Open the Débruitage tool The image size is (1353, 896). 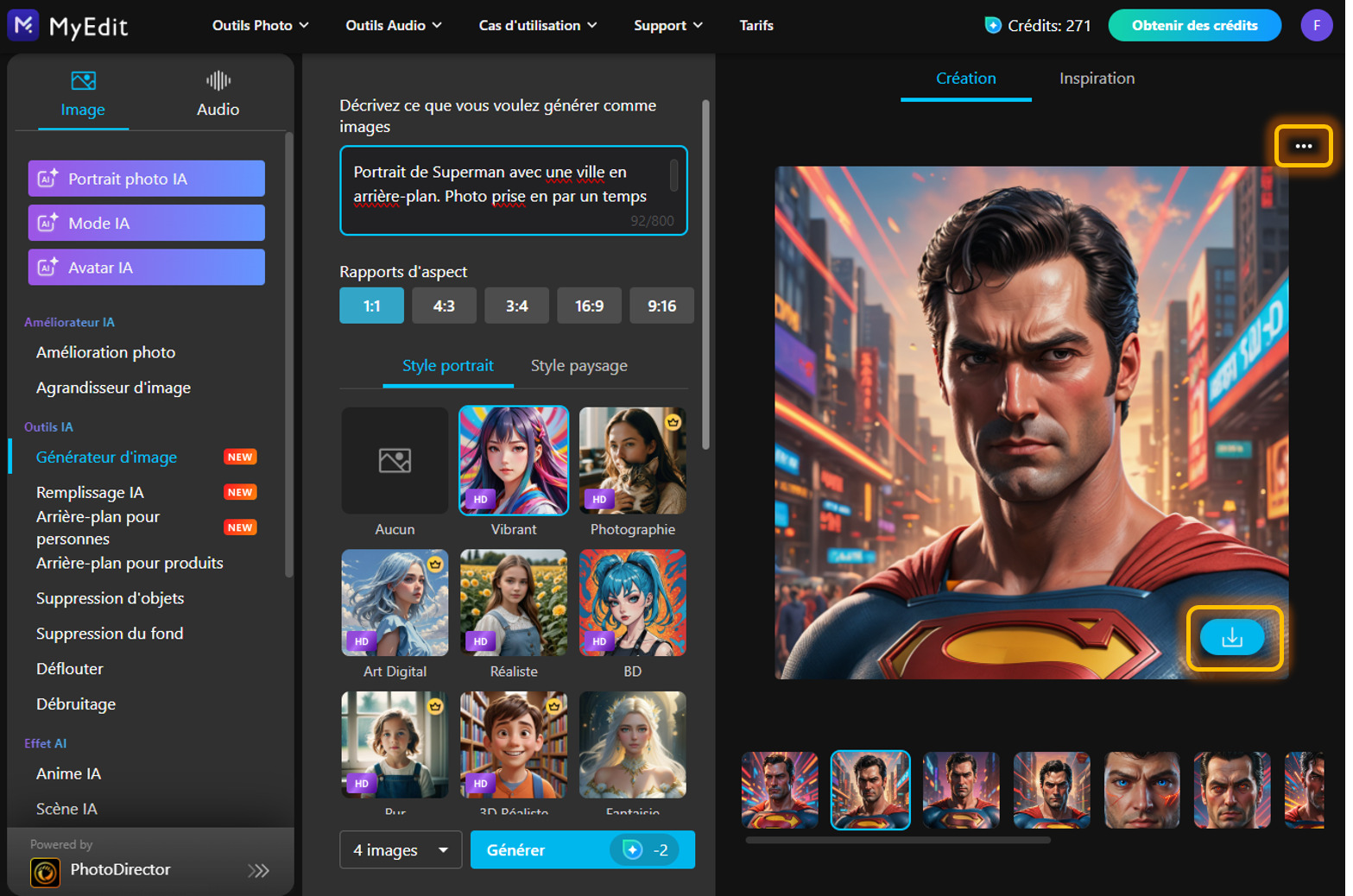(x=76, y=704)
